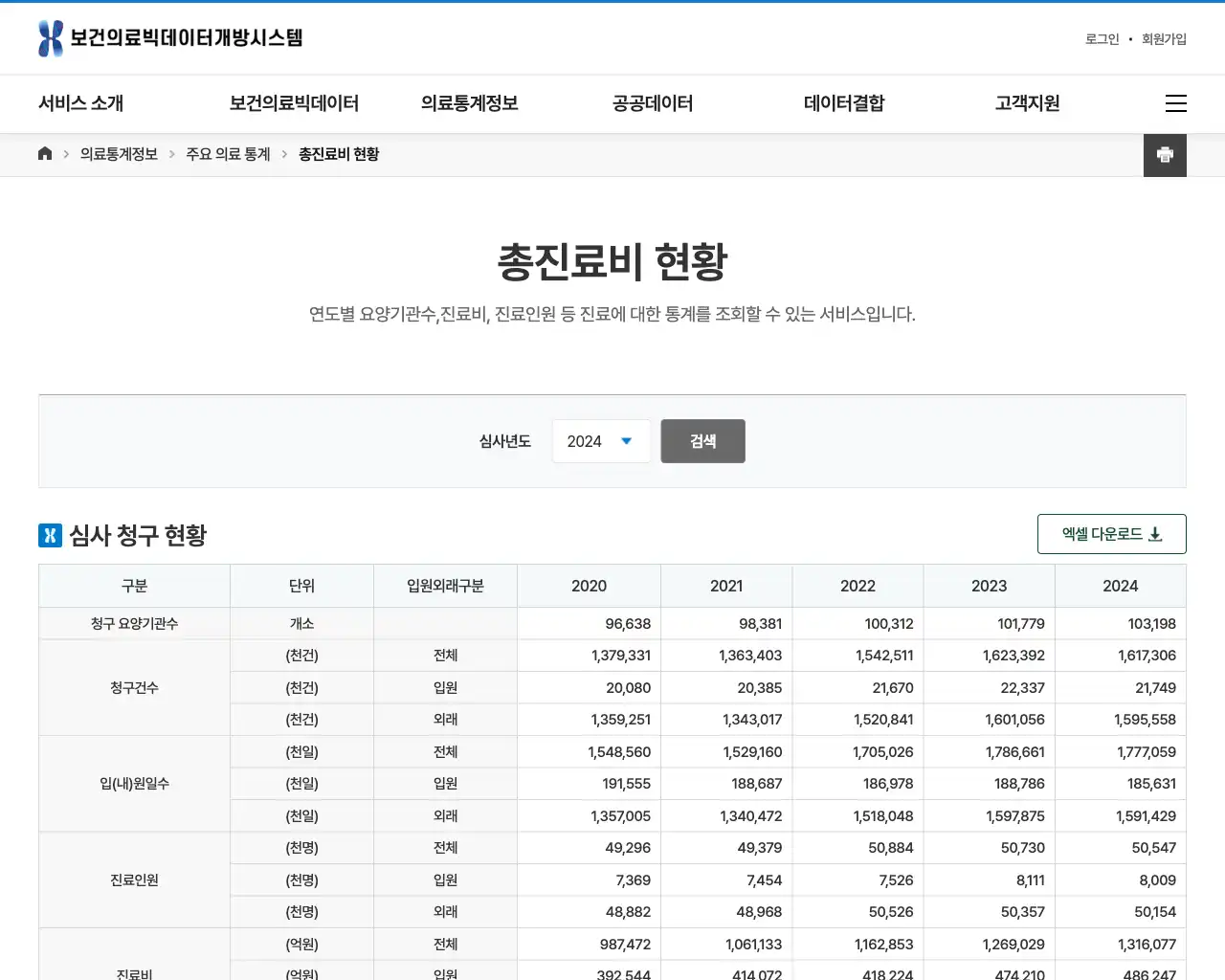The image size is (1225, 980).
Task: Click the 검색 button
Action: (702, 441)
